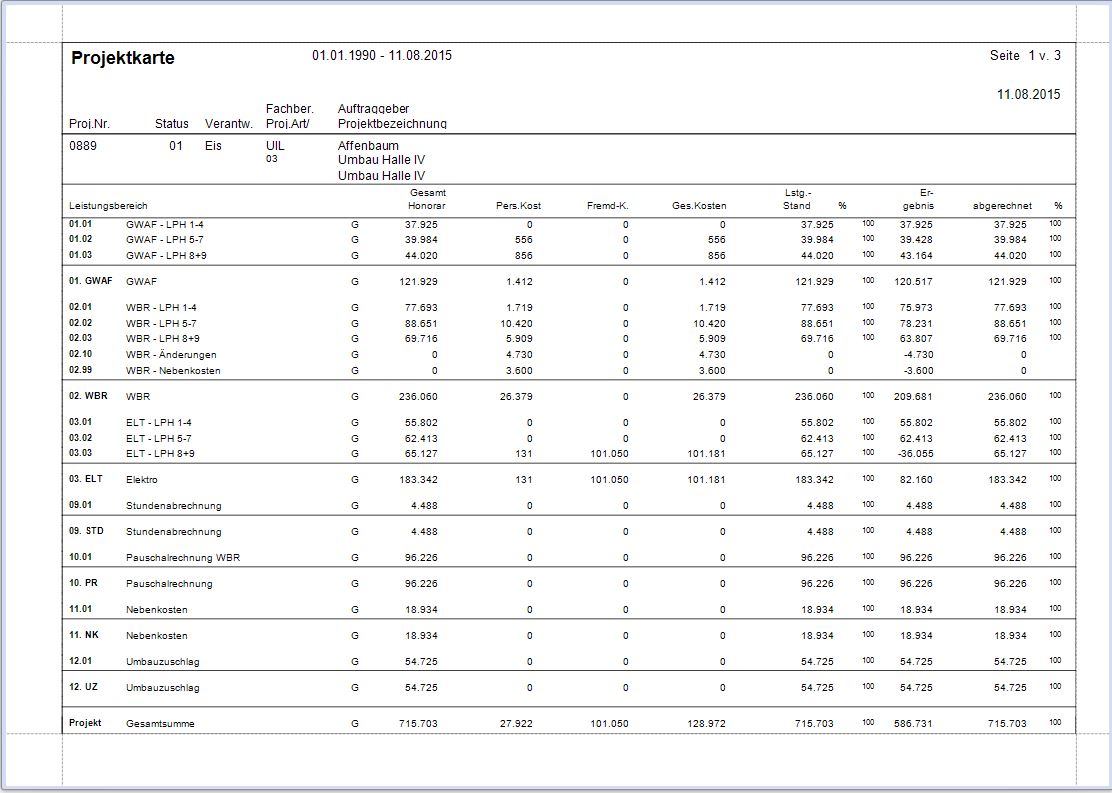Image resolution: width=1112 pixels, height=793 pixels.
Task: Click the Gesamtsumme label in the Projekt row
Action: [160, 724]
